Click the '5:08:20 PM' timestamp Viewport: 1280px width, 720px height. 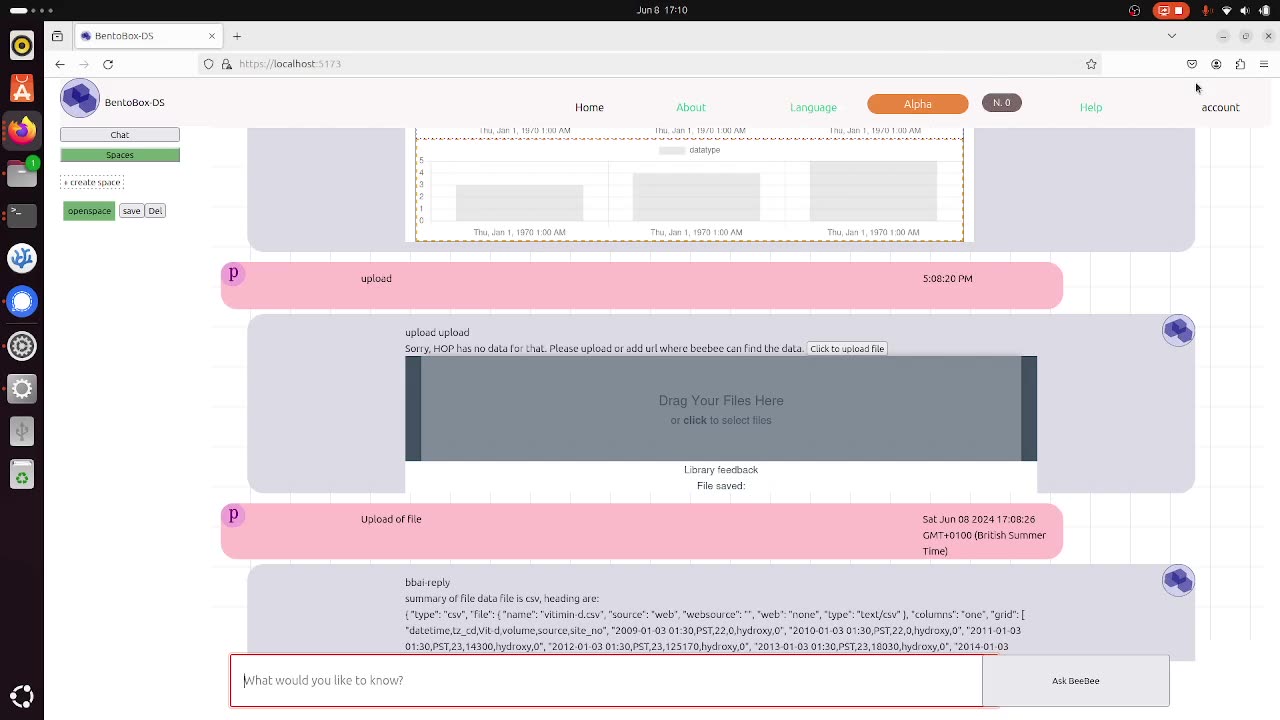[x=947, y=279]
